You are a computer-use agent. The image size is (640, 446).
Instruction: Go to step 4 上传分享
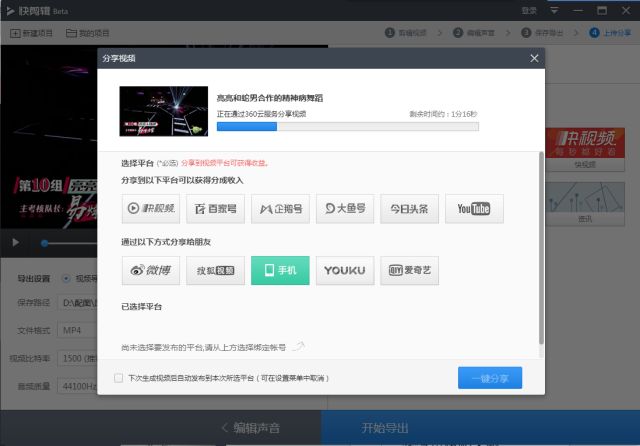coord(611,33)
